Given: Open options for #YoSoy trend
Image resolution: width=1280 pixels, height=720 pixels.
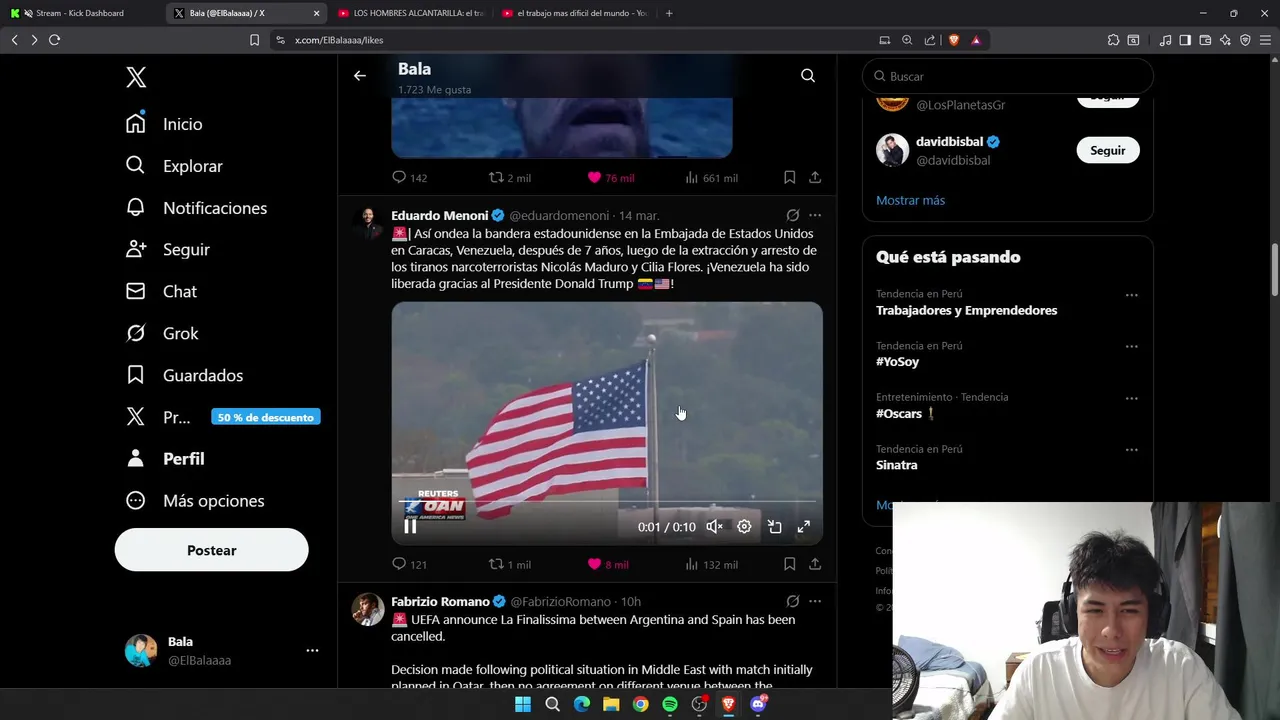Looking at the screenshot, I should coord(1131,347).
